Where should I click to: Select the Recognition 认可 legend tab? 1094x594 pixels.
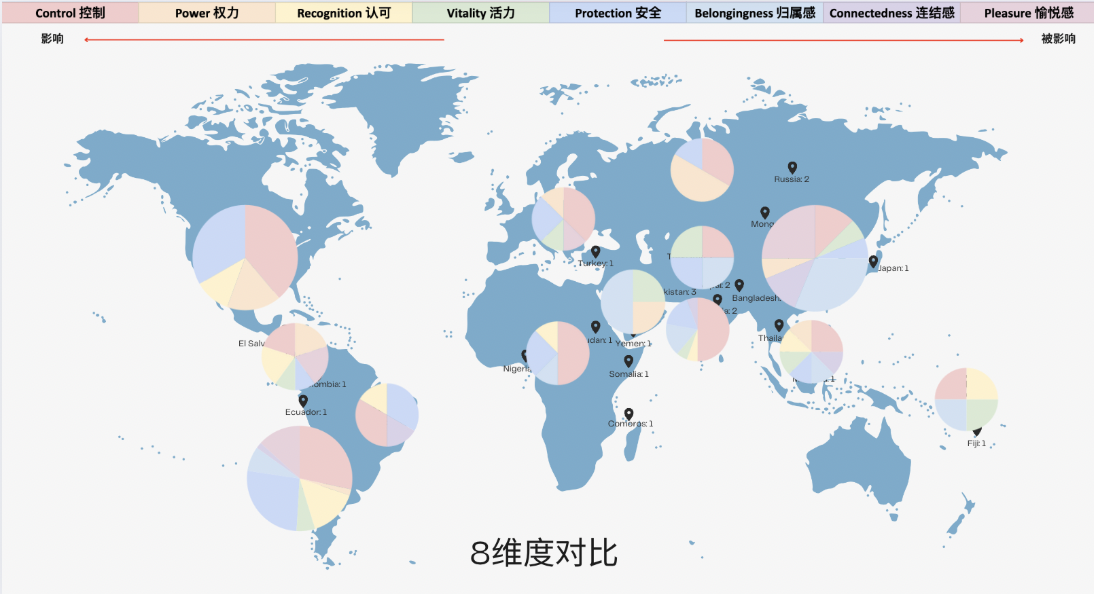[344, 13]
